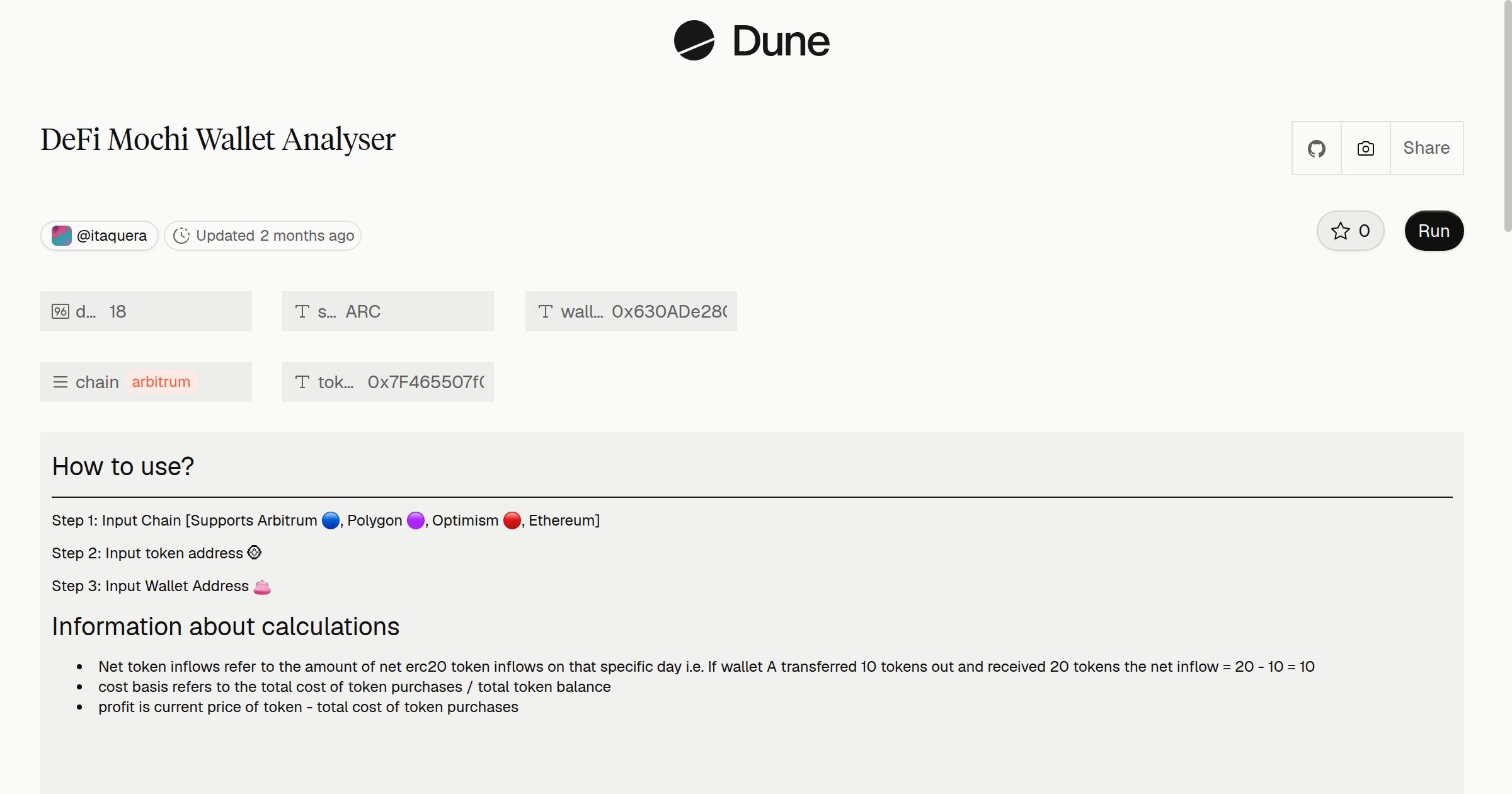The width and height of the screenshot is (1512, 794).
Task: Click the Information about calculations heading
Action: 226,626
